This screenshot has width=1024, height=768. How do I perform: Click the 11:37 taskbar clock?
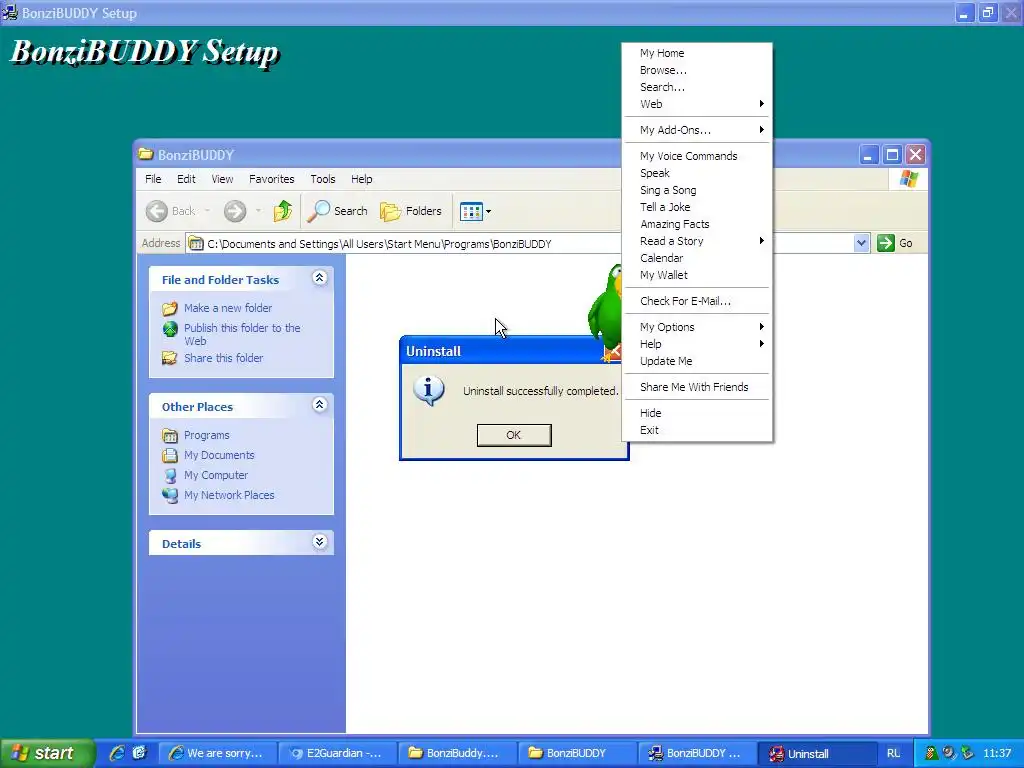pos(997,753)
